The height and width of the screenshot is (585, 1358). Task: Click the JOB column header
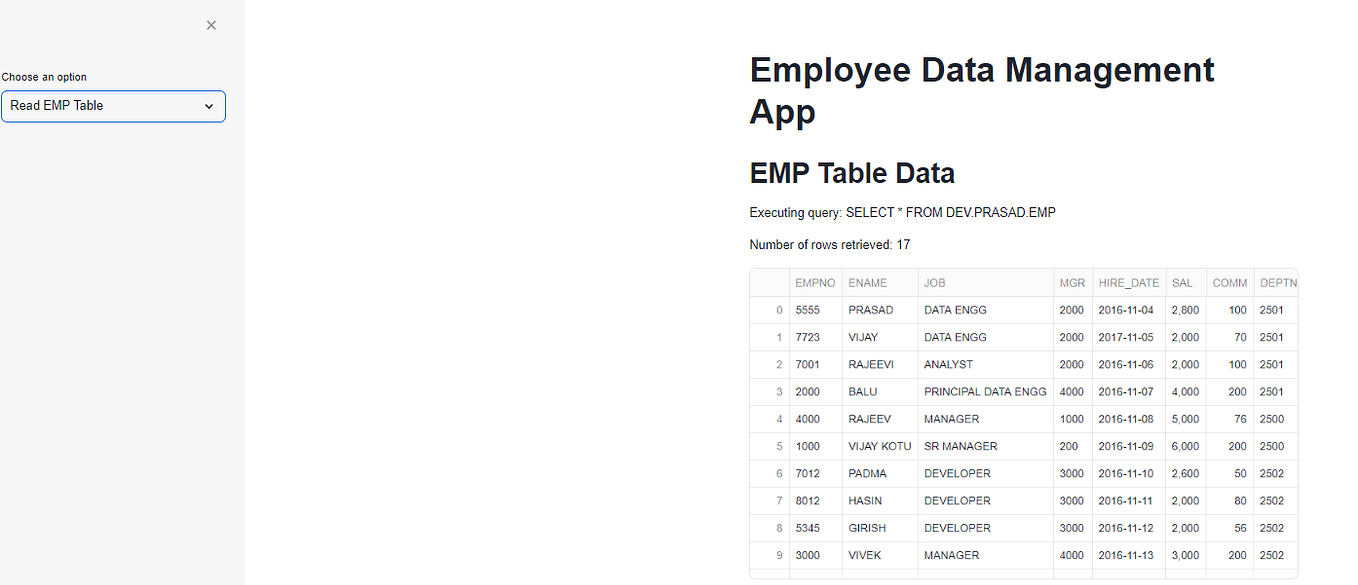pos(934,282)
